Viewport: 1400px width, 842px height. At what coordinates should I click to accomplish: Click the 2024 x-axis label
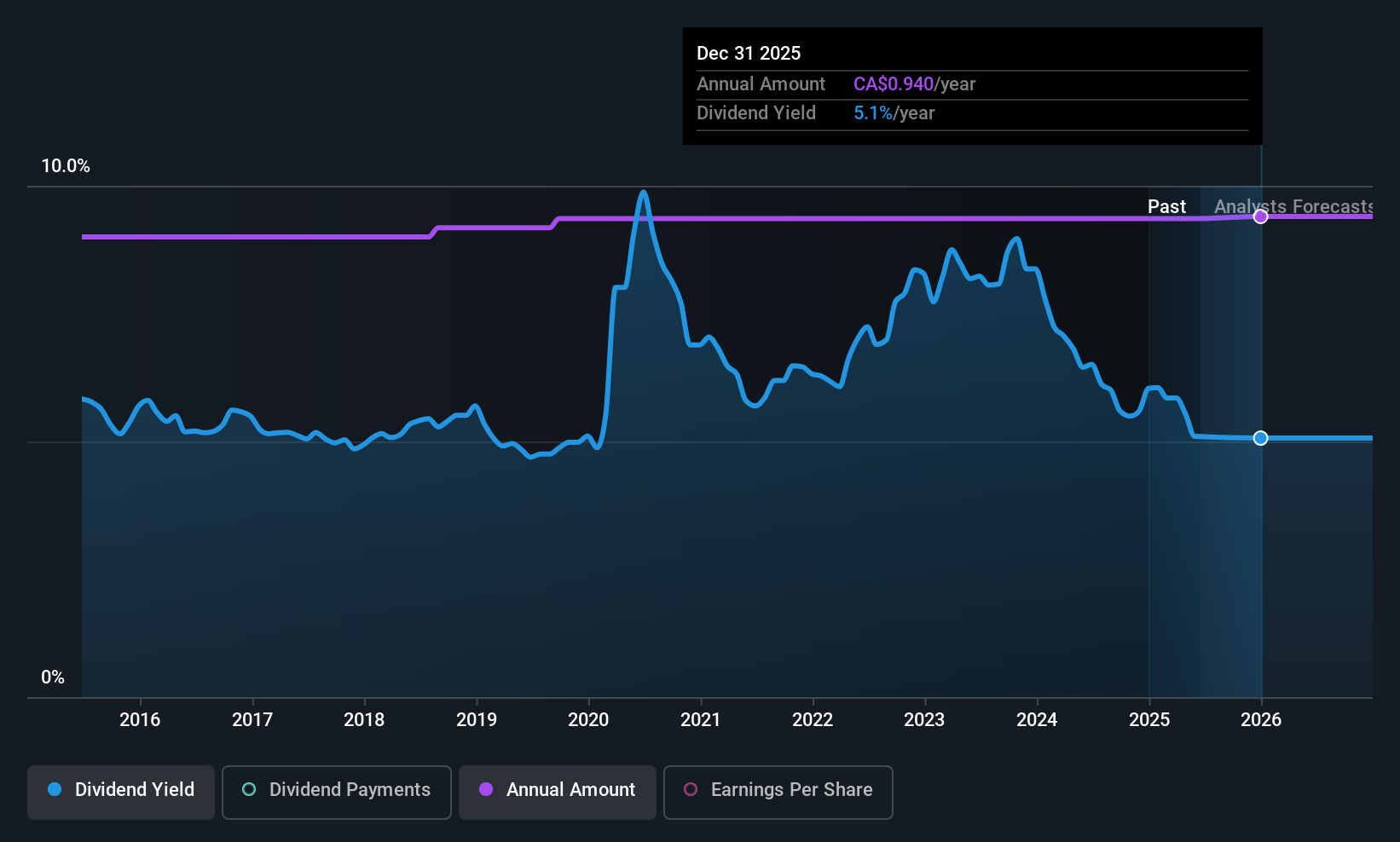coord(1037,720)
